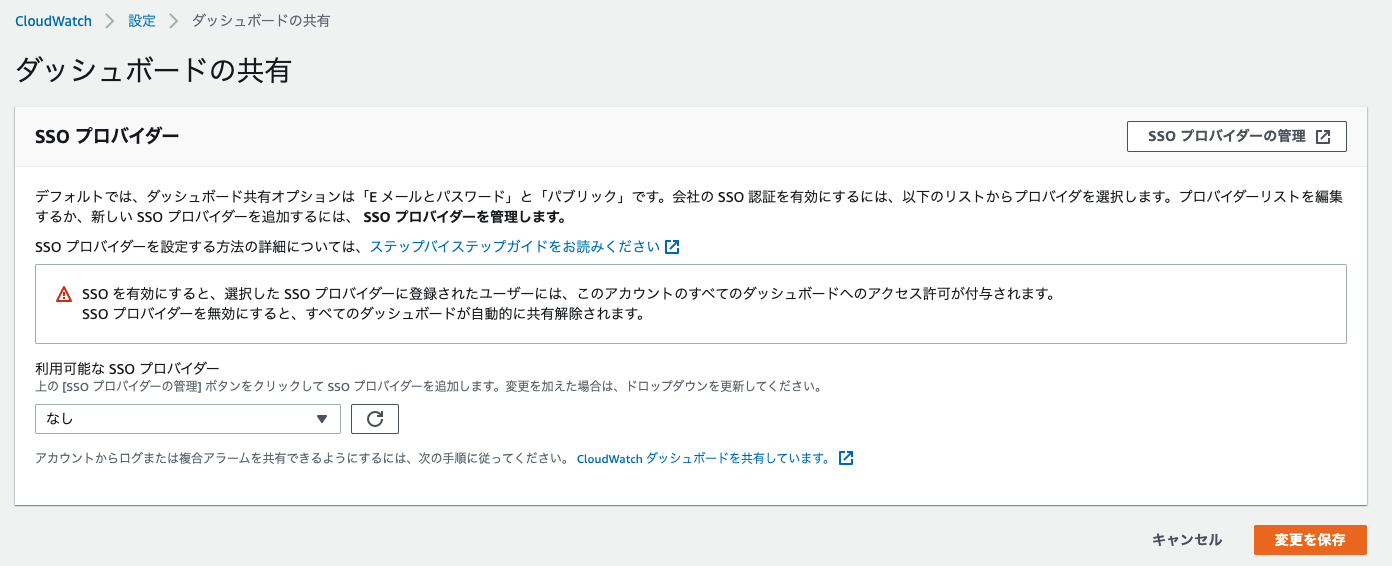
Task: Save changes with 変更を保存
Action: (1310, 540)
